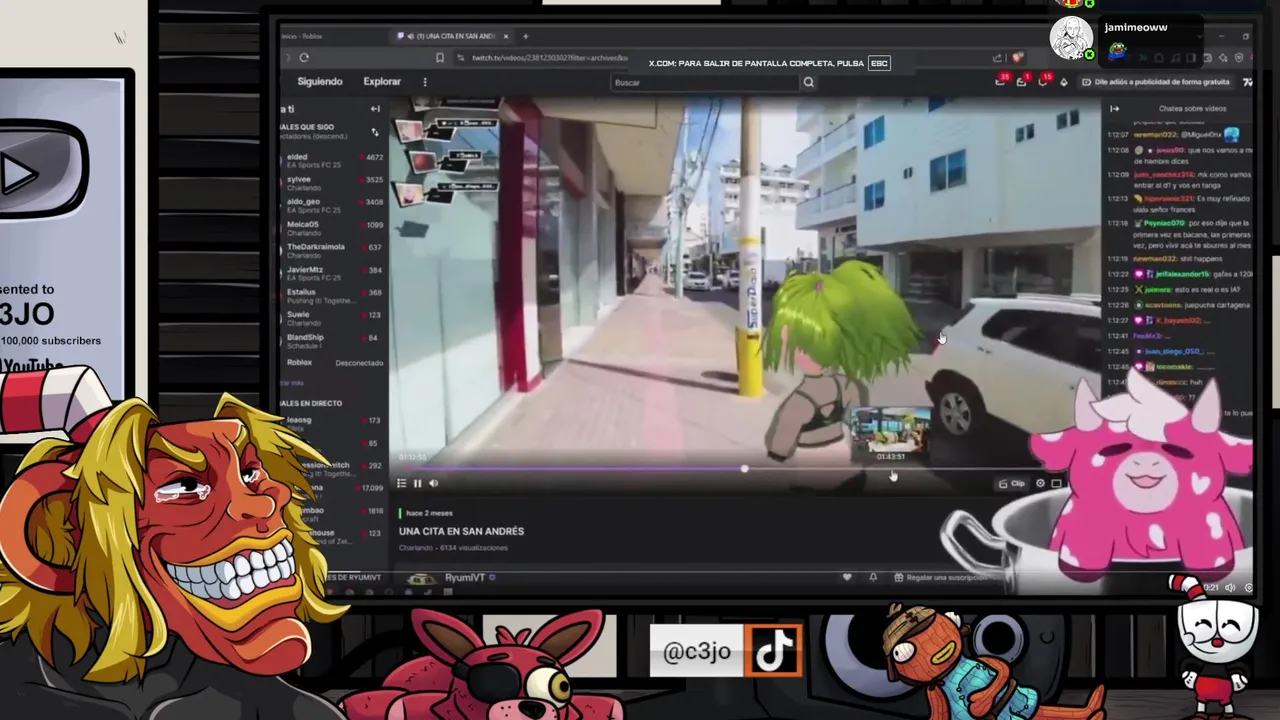Pause the Twitch video playback
The width and height of the screenshot is (1280, 720).
pos(417,483)
